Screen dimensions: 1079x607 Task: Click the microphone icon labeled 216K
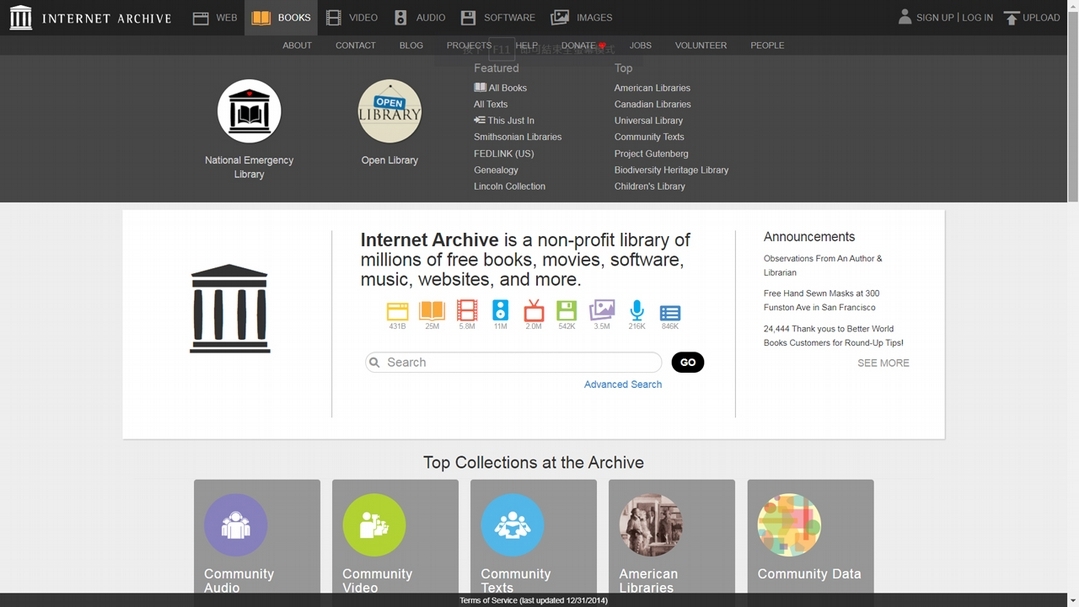click(x=637, y=310)
